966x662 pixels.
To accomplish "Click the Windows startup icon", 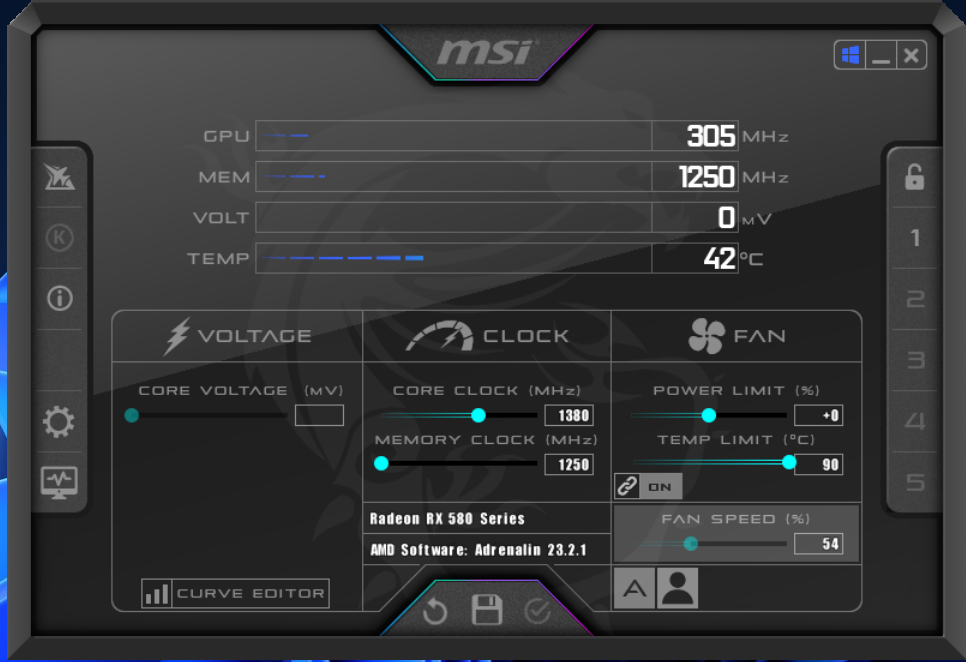I will (850, 55).
